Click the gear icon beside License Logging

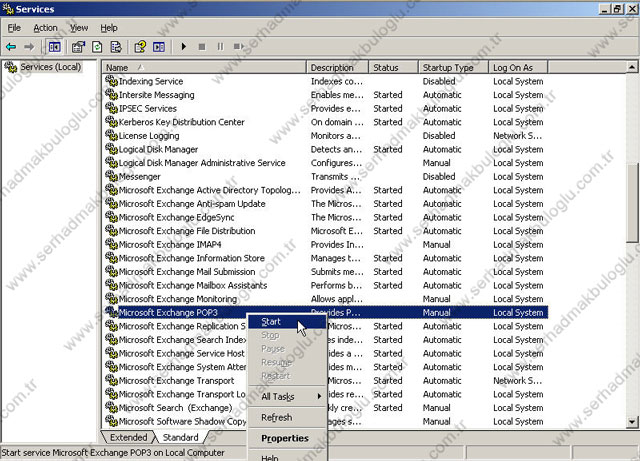pyautogui.click(x=111, y=135)
